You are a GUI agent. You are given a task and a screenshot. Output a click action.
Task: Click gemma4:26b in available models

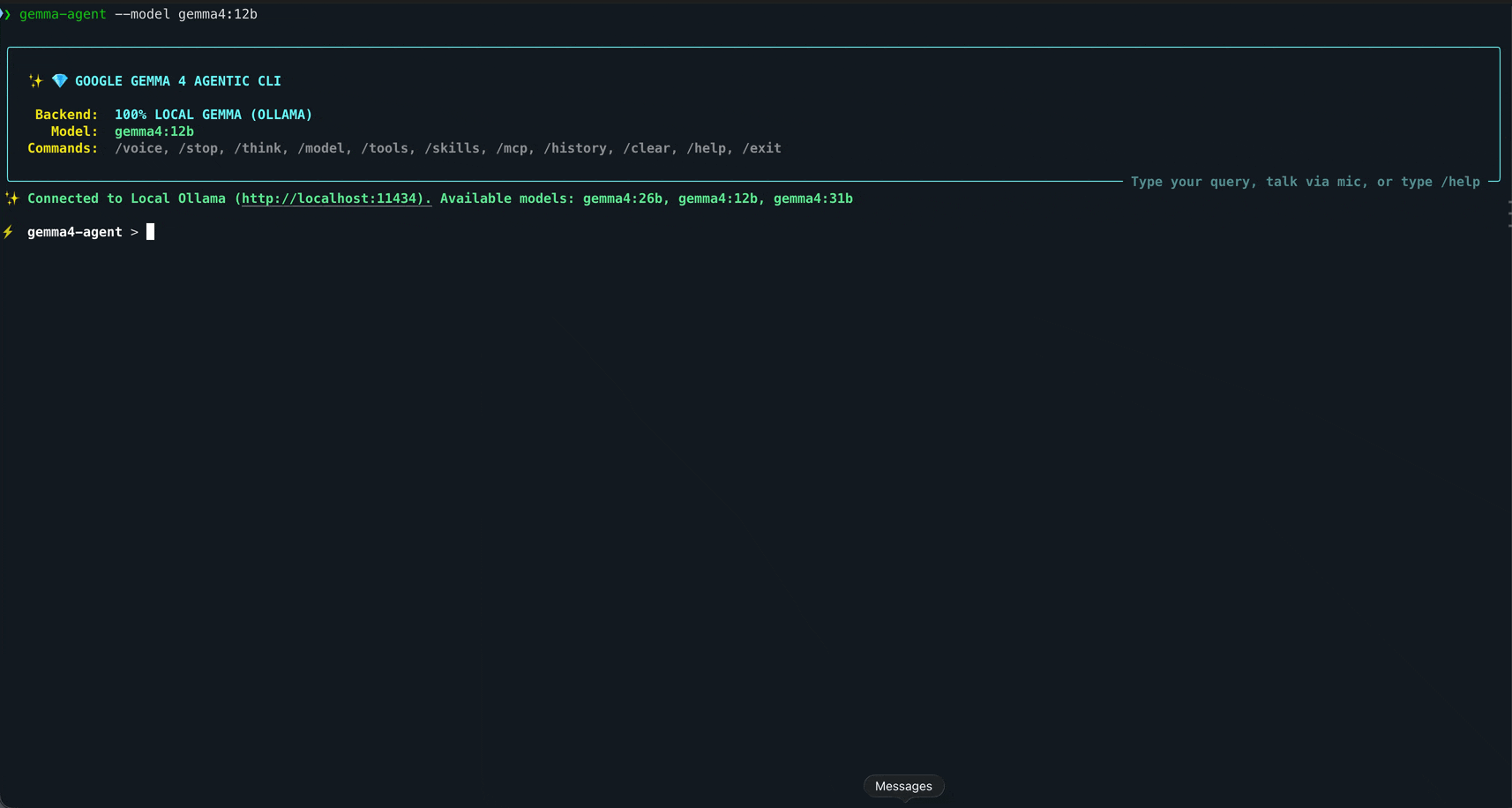[x=623, y=198]
